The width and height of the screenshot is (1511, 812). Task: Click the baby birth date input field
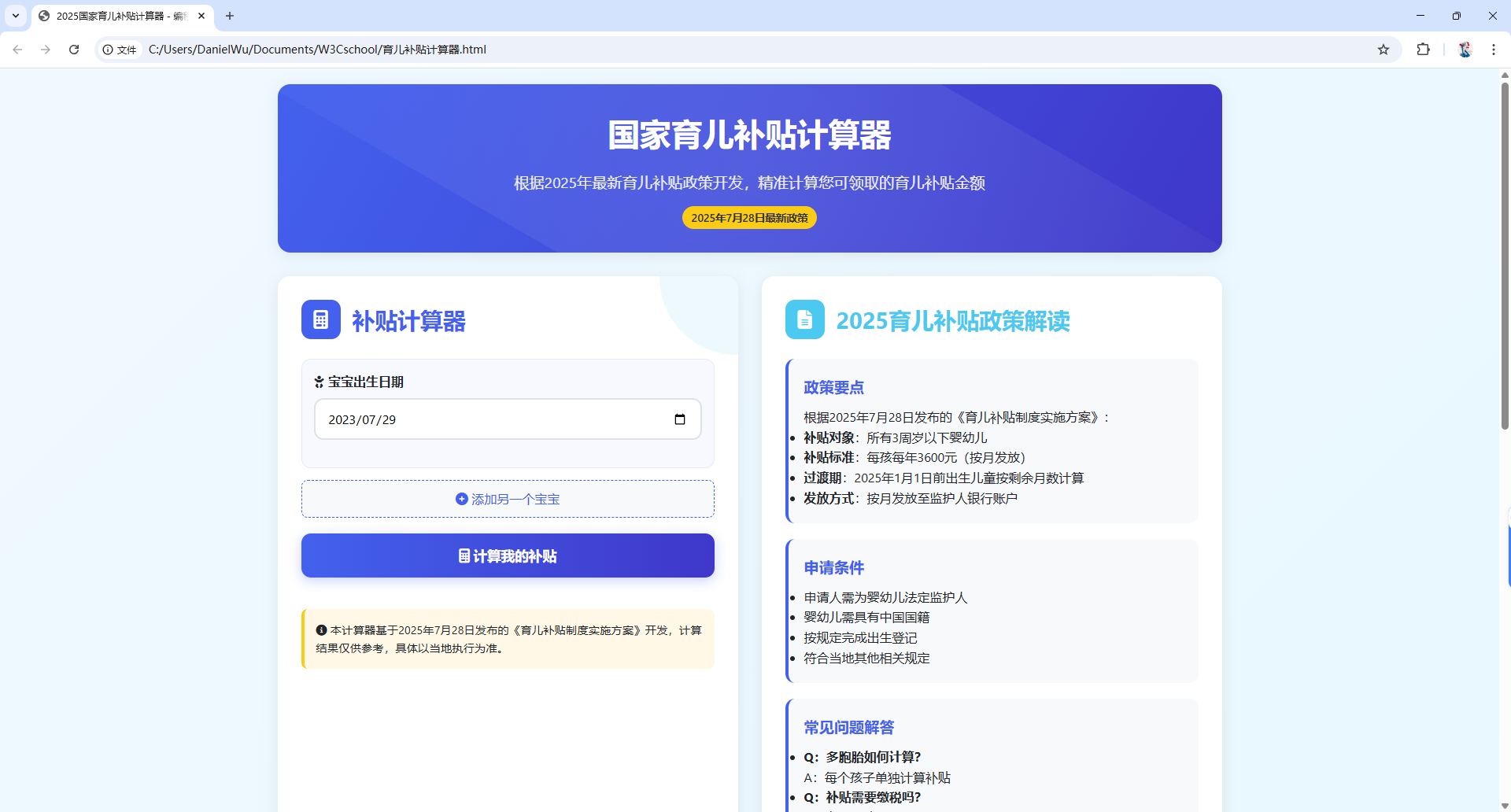coord(488,419)
